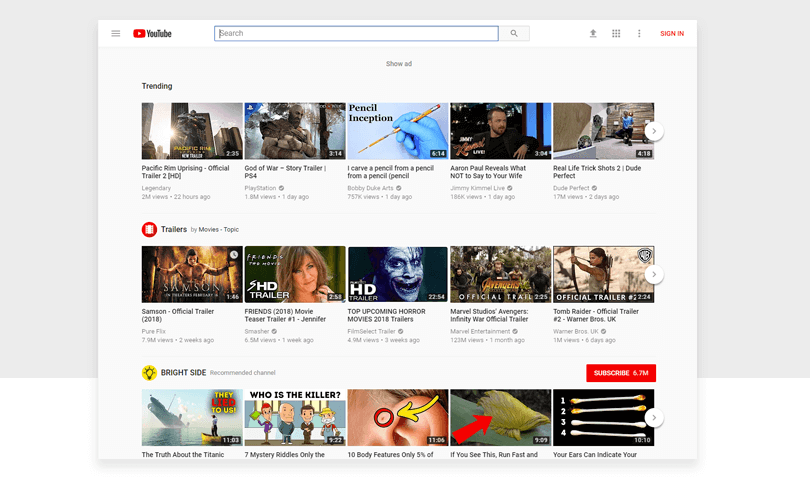
Task: Open yellow caterpillar red arrow thumbnail
Action: [x=501, y=417]
